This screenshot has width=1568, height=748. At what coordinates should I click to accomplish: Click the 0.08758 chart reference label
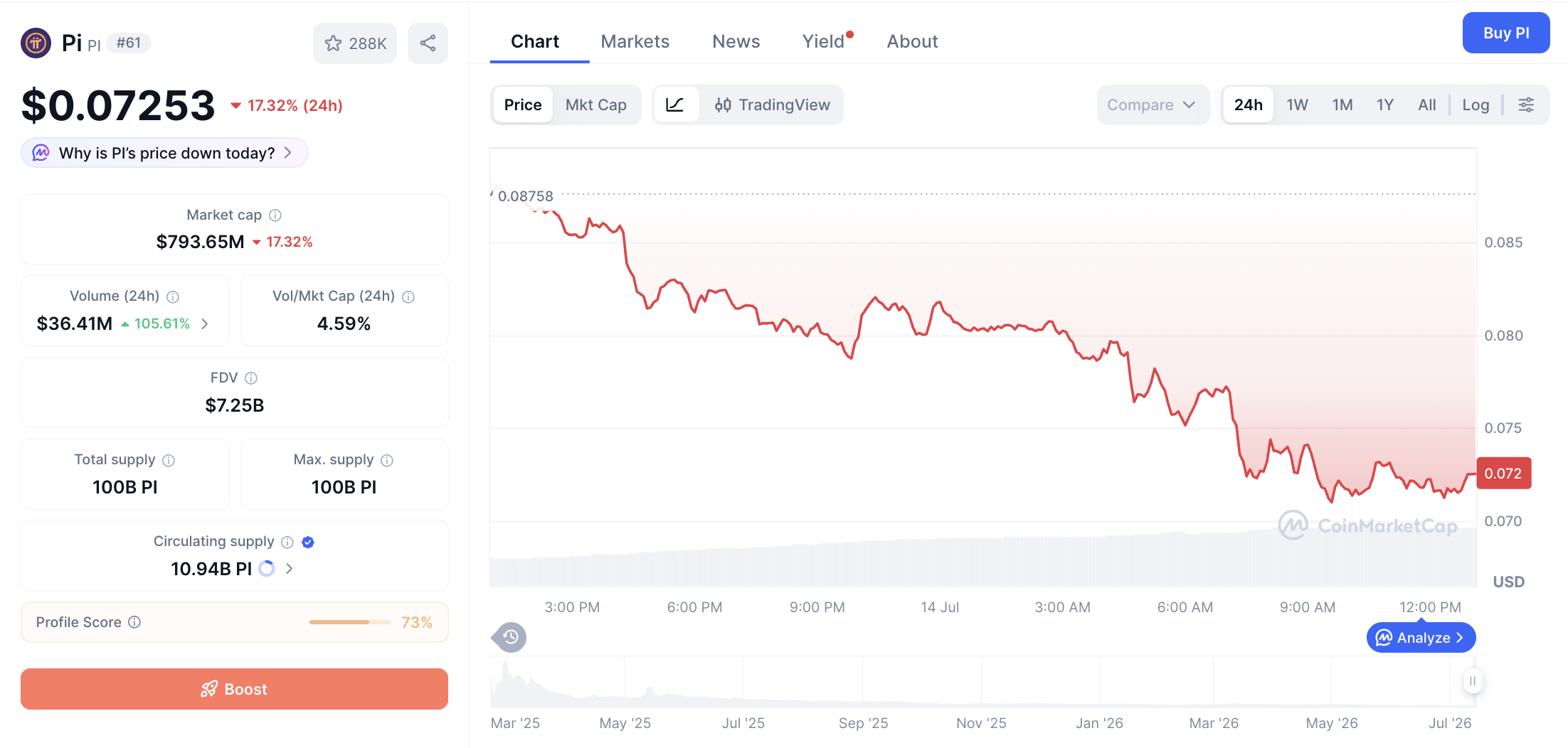pyautogui.click(x=525, y=196)
